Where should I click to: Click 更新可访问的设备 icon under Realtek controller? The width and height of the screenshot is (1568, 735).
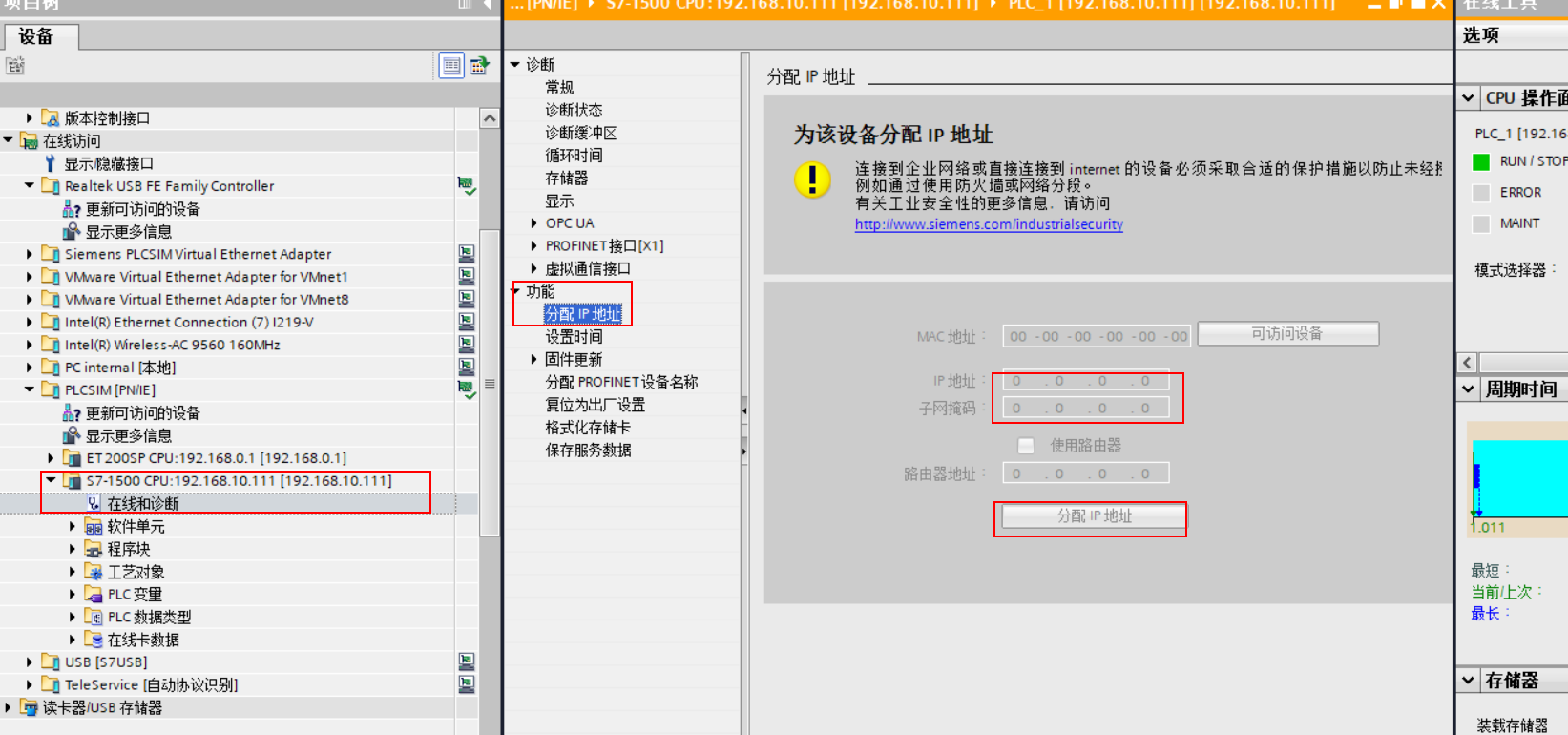tap(72, 209)
